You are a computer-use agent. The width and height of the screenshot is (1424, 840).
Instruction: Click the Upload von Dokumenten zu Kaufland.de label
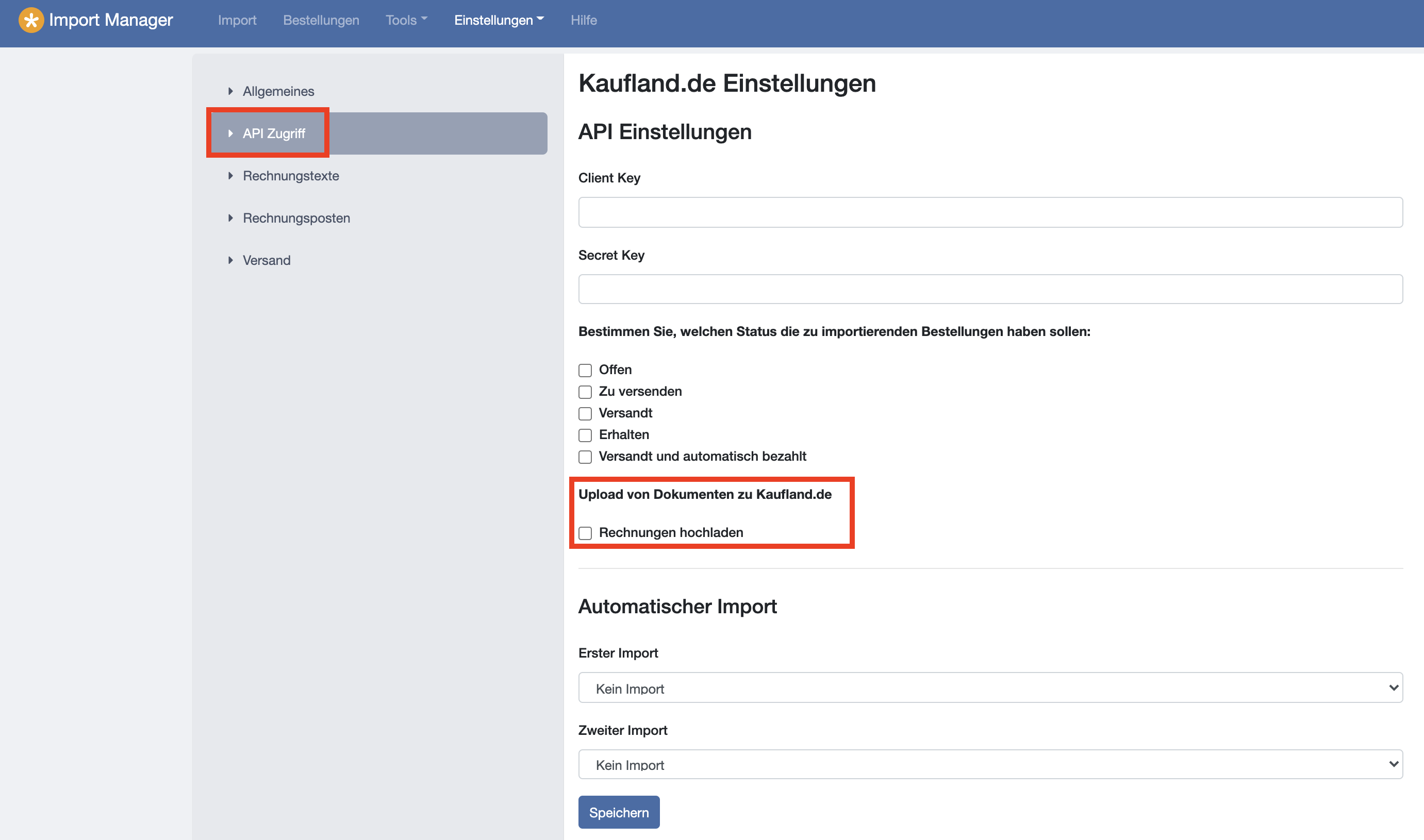[705, 494]
